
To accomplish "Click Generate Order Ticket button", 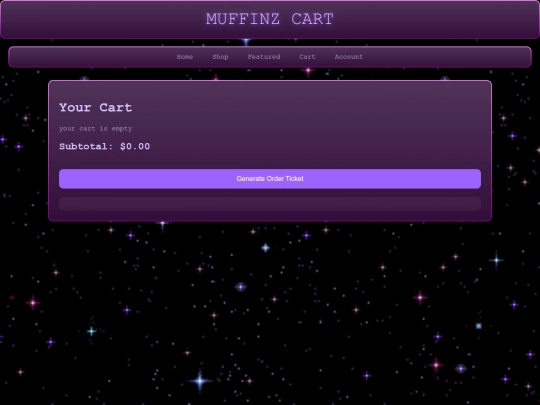I will click(x=270, y=179).
